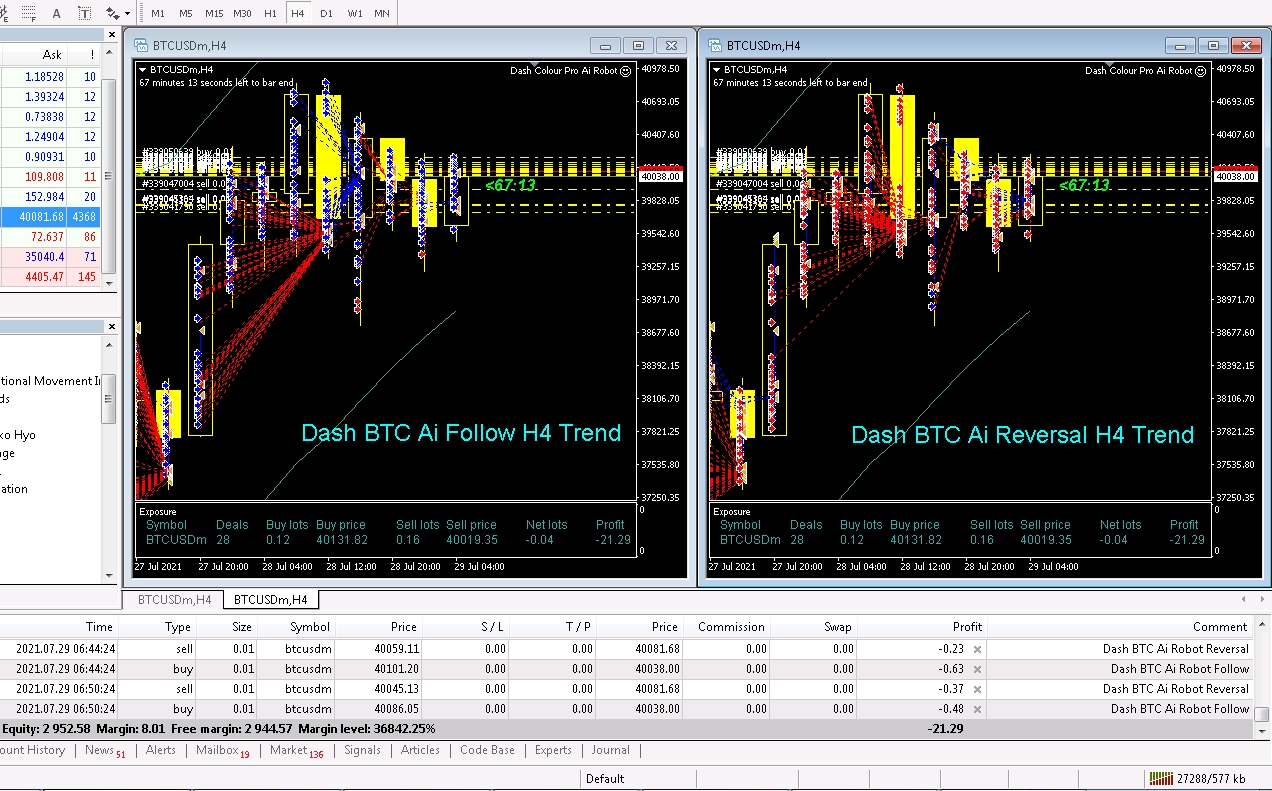The width and height of the screenshot is (1272, 791).
Task: Open the Experts tab
Action: (553, 750)
